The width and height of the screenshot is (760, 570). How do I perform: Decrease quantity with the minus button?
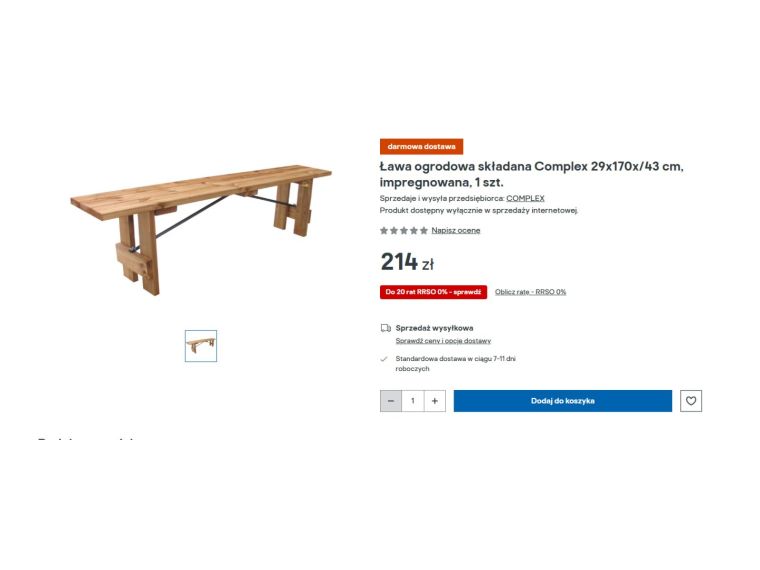click(x=391, y=401)
